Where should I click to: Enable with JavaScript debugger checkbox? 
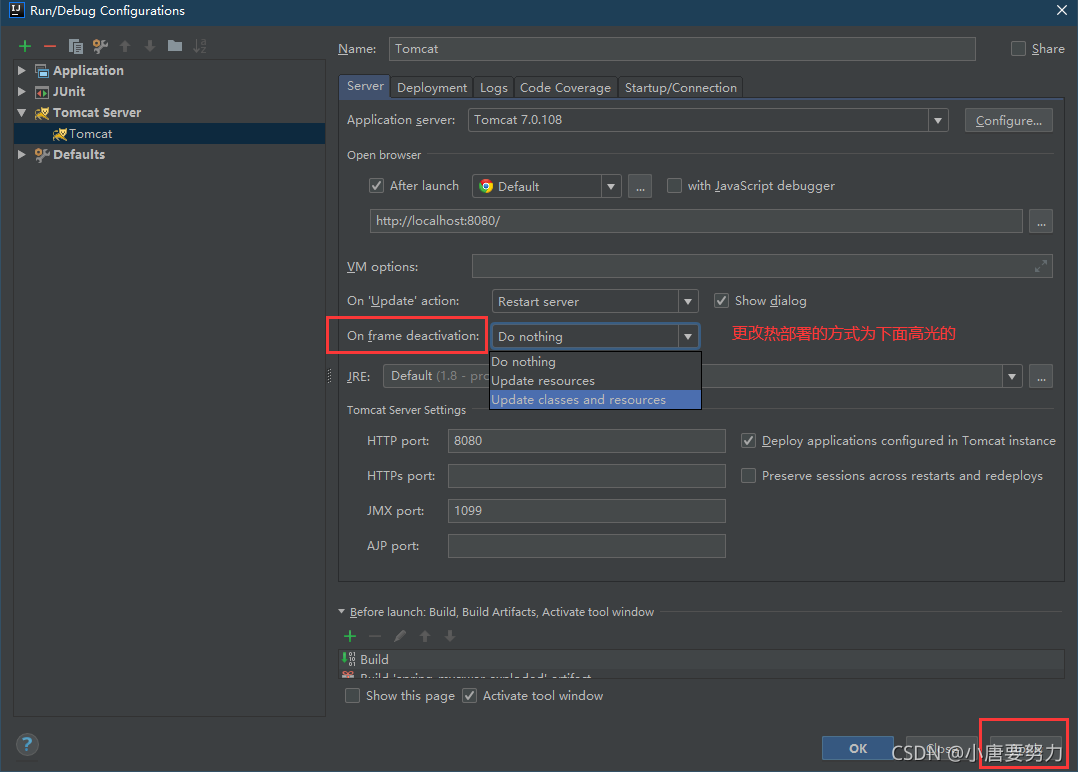(674, 186)
